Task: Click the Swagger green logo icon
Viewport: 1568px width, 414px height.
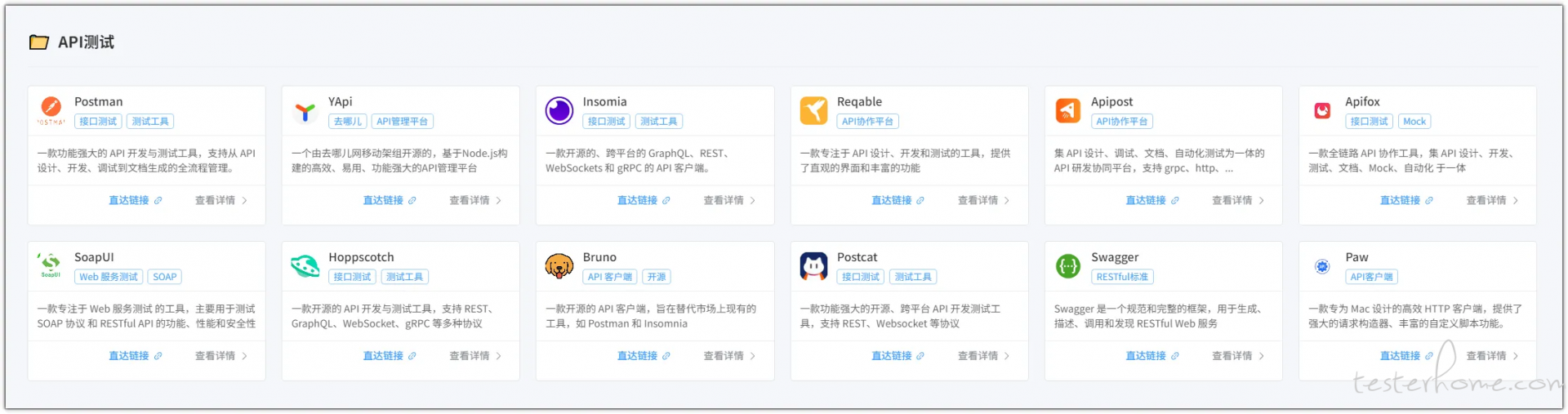Action: coord(1067,265)
